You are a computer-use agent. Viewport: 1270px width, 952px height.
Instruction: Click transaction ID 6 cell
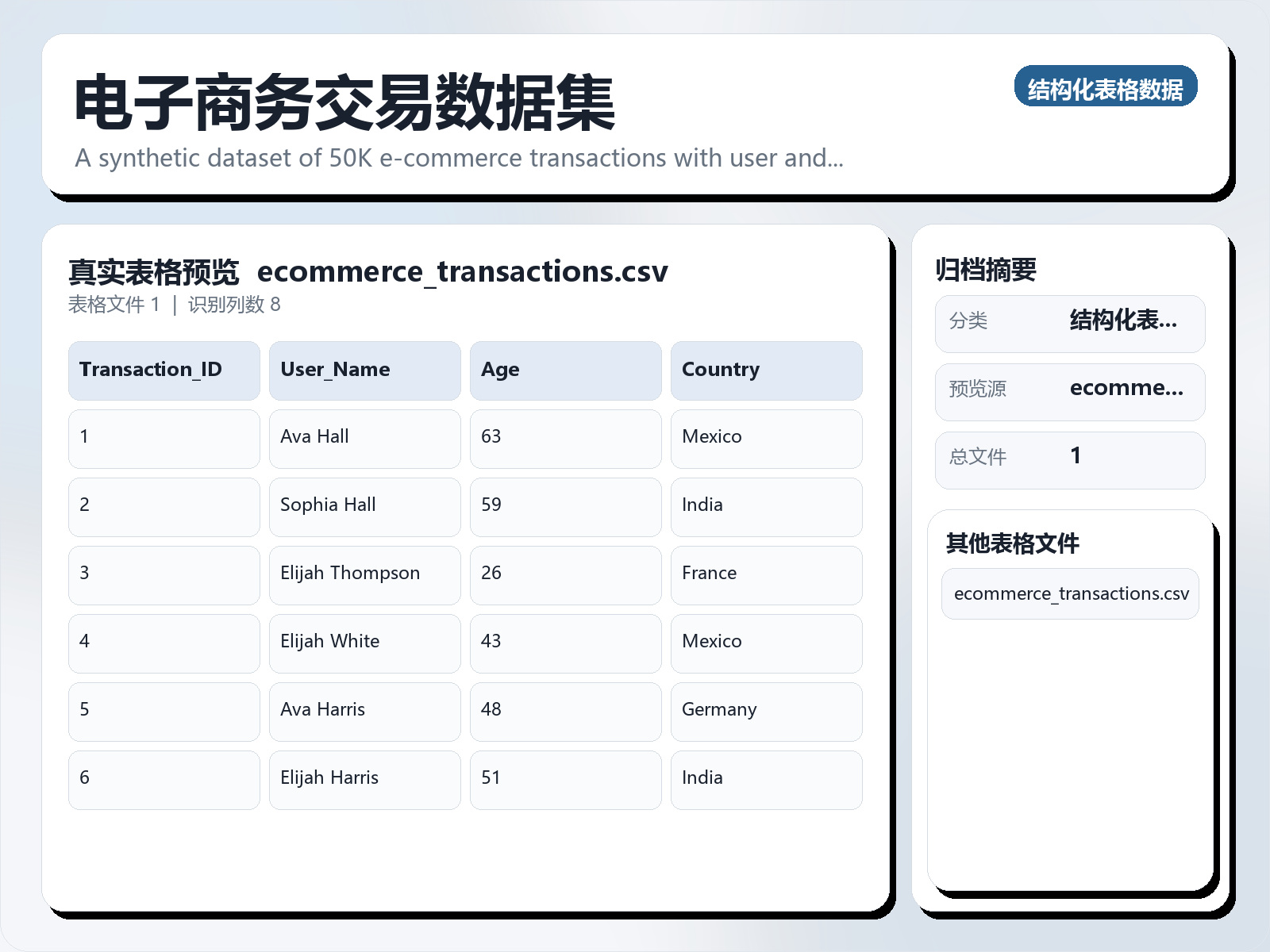tap(164, 779)
